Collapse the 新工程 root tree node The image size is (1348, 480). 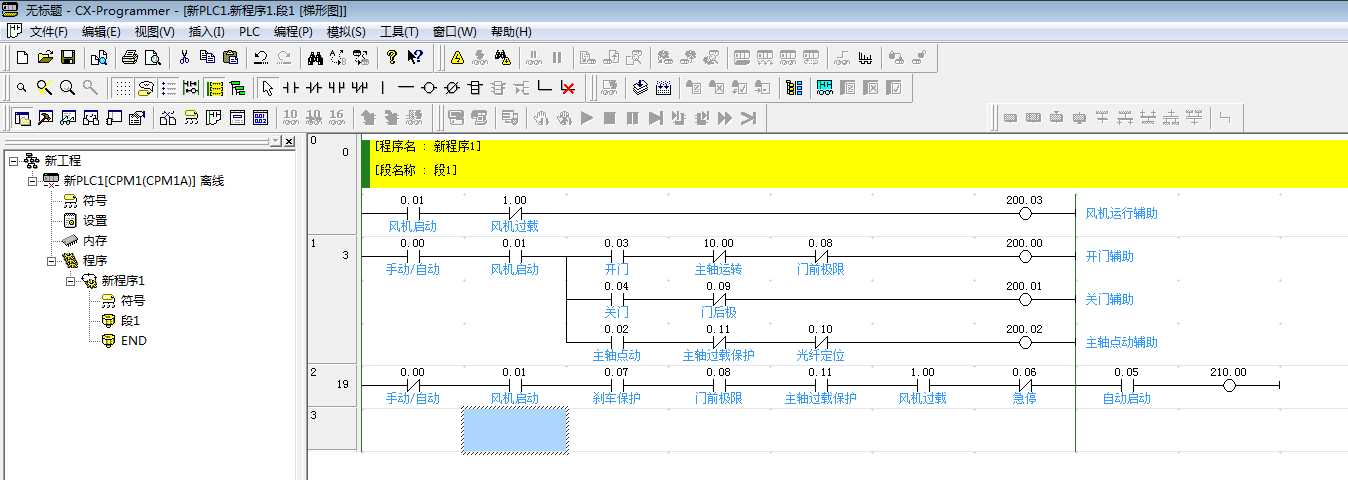(x=13, y=161)
